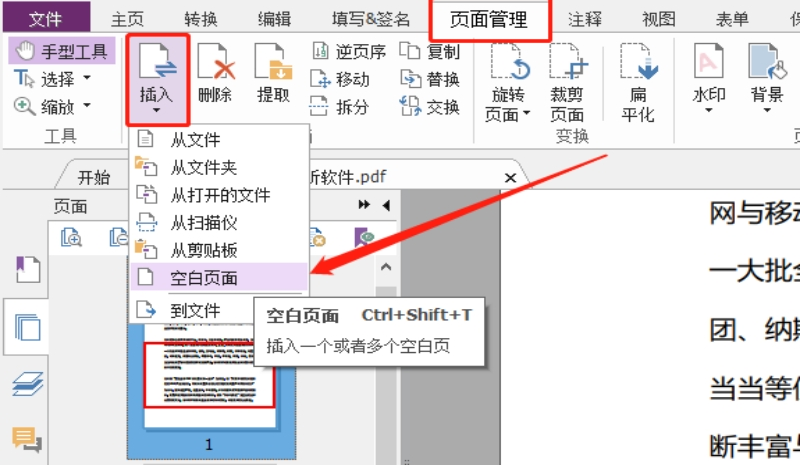
Task: Choose 从文件 in insert menu
Action: 219,139
